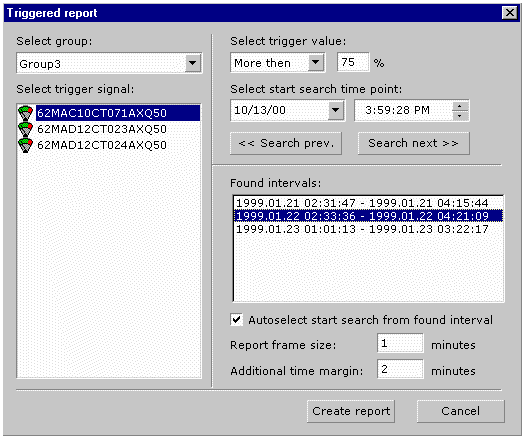
Task: Expand the More then condition dropdown
Action: 316,62
